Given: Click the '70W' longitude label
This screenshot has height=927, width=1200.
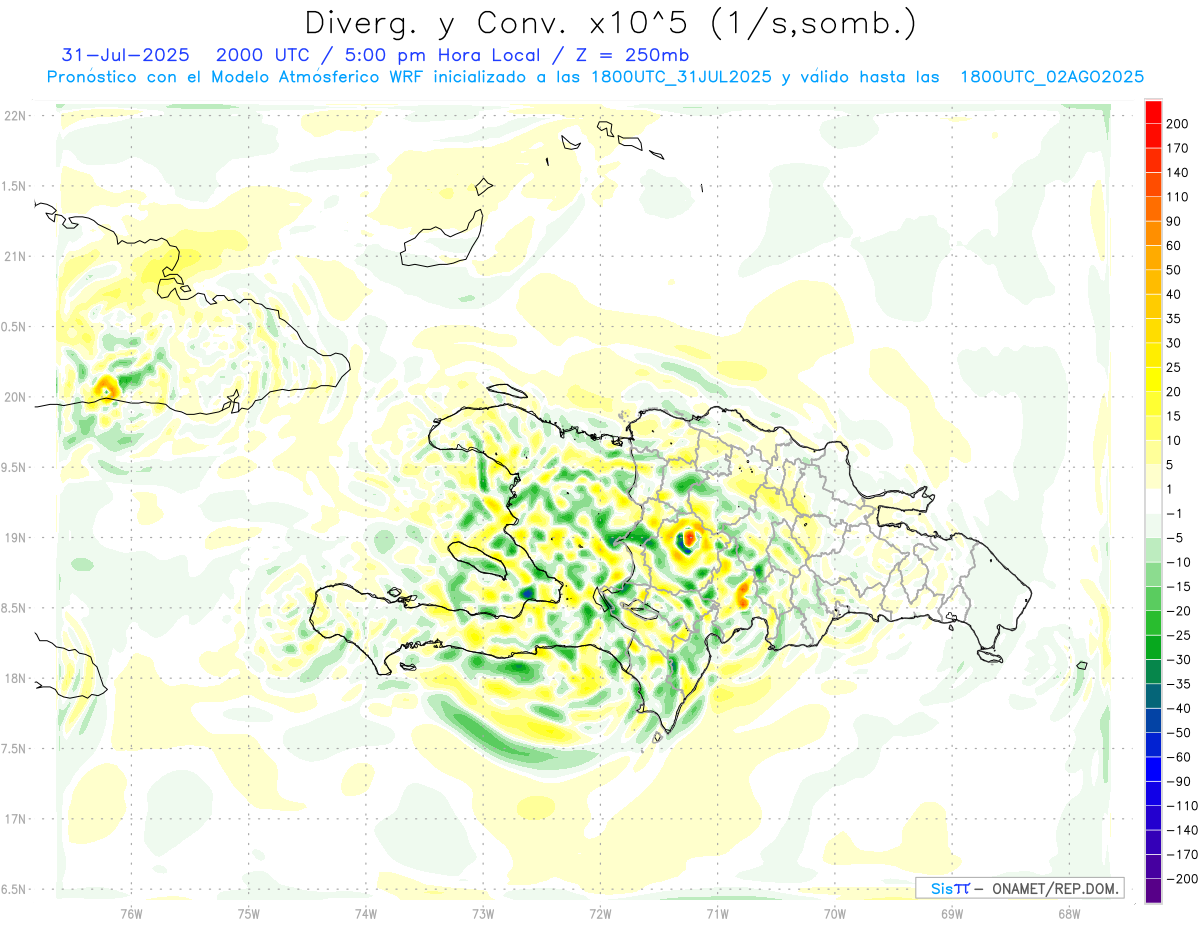Looking at the screenshot, I should point(834,913).
